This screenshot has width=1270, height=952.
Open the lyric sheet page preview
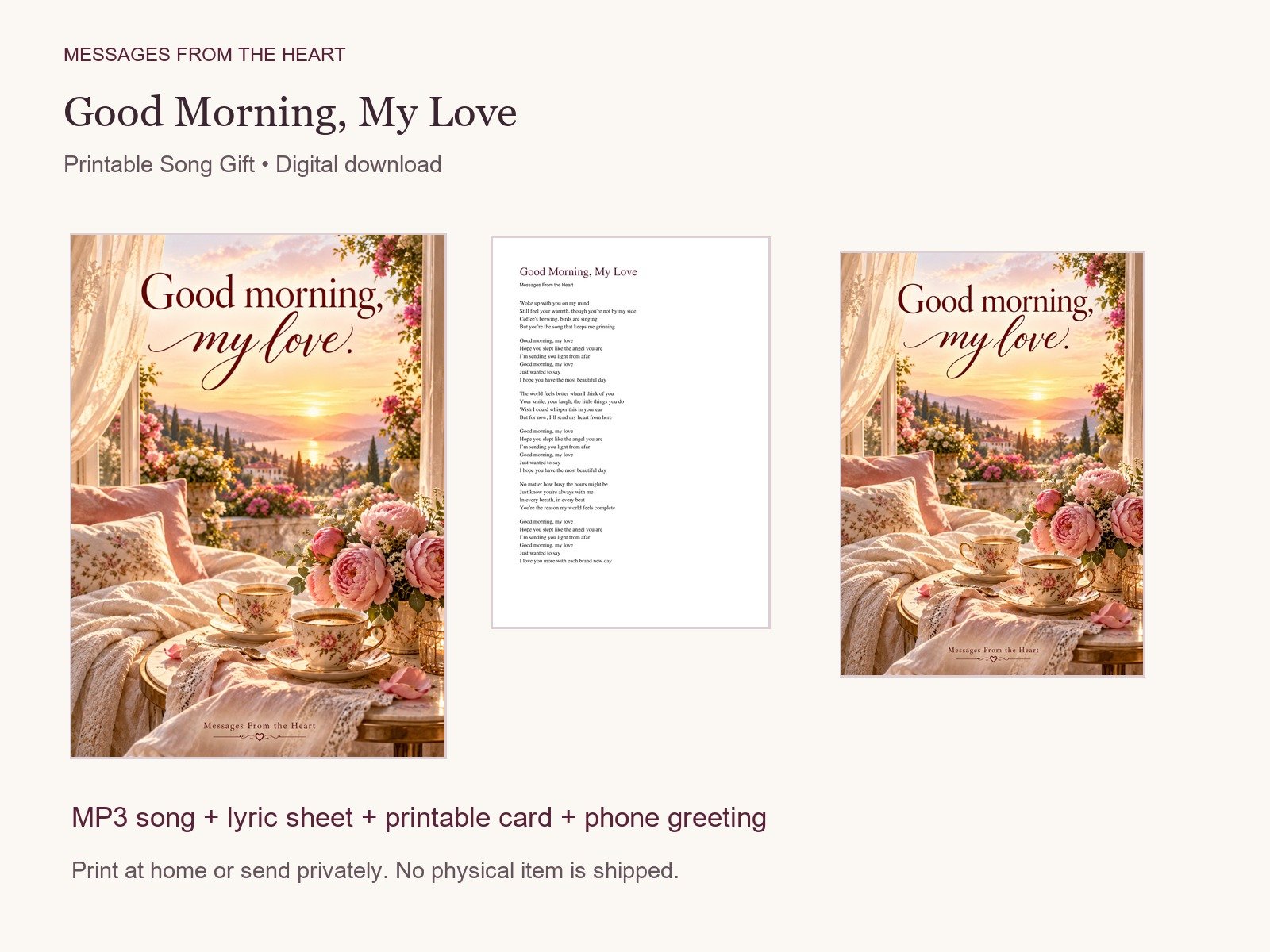coord(631,432)
